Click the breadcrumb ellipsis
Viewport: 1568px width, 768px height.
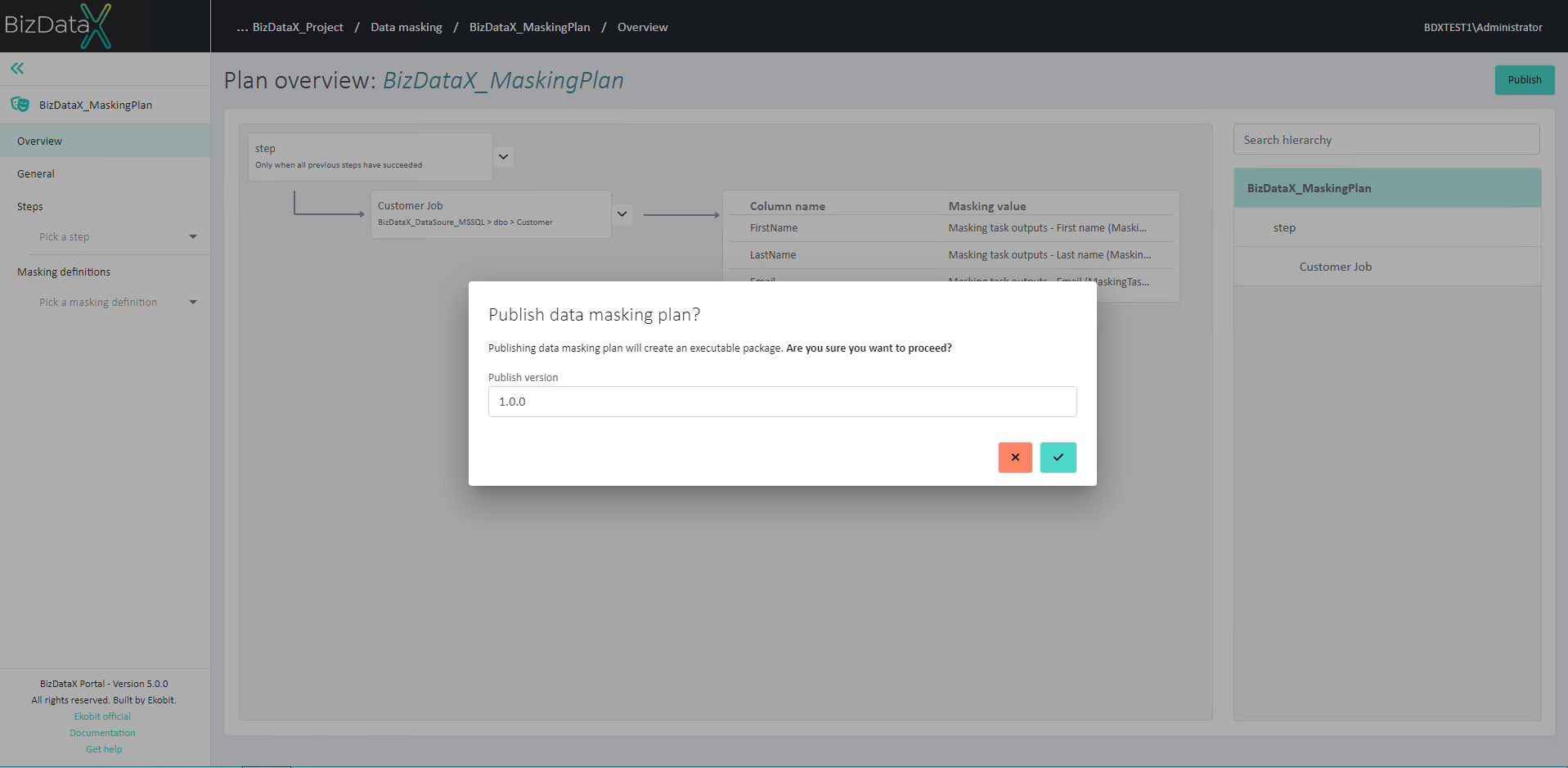click(242, 27)
